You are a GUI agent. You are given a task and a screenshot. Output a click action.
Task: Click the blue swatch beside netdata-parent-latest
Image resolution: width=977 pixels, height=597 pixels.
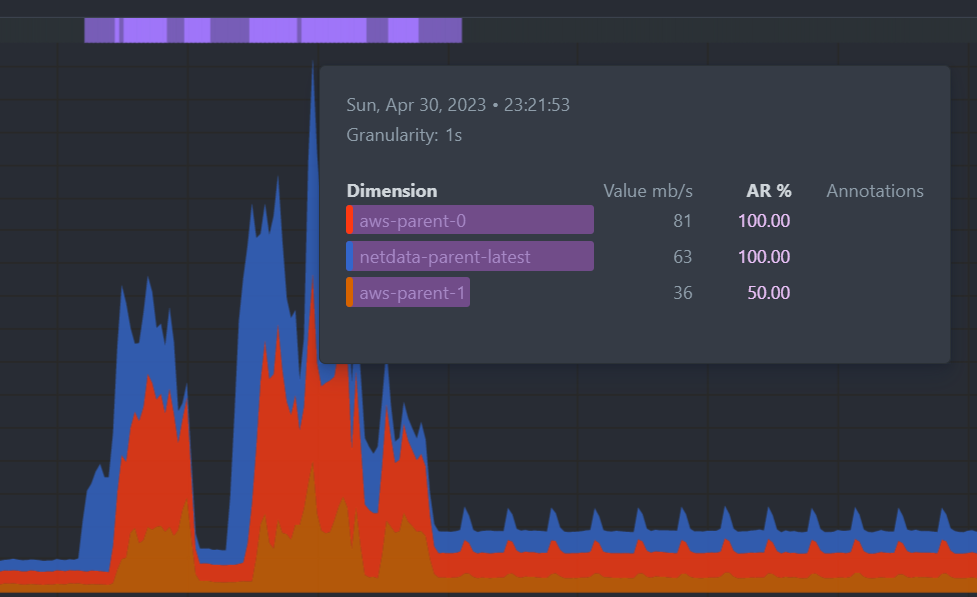click(x=350, y=257)
